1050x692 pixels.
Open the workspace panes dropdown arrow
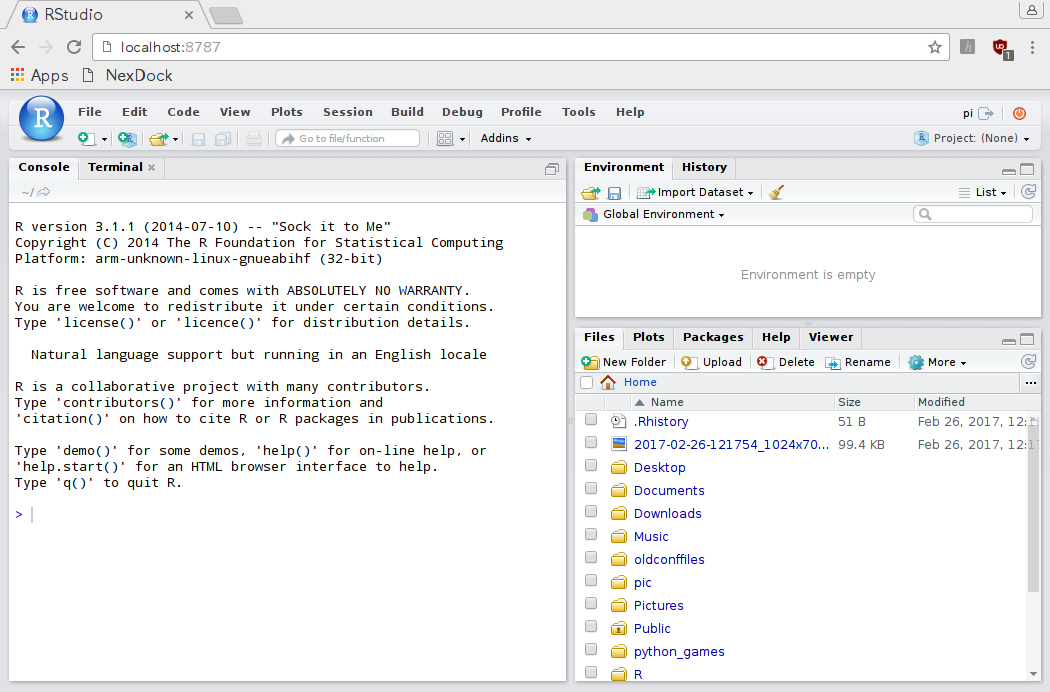tap(462, 139)
